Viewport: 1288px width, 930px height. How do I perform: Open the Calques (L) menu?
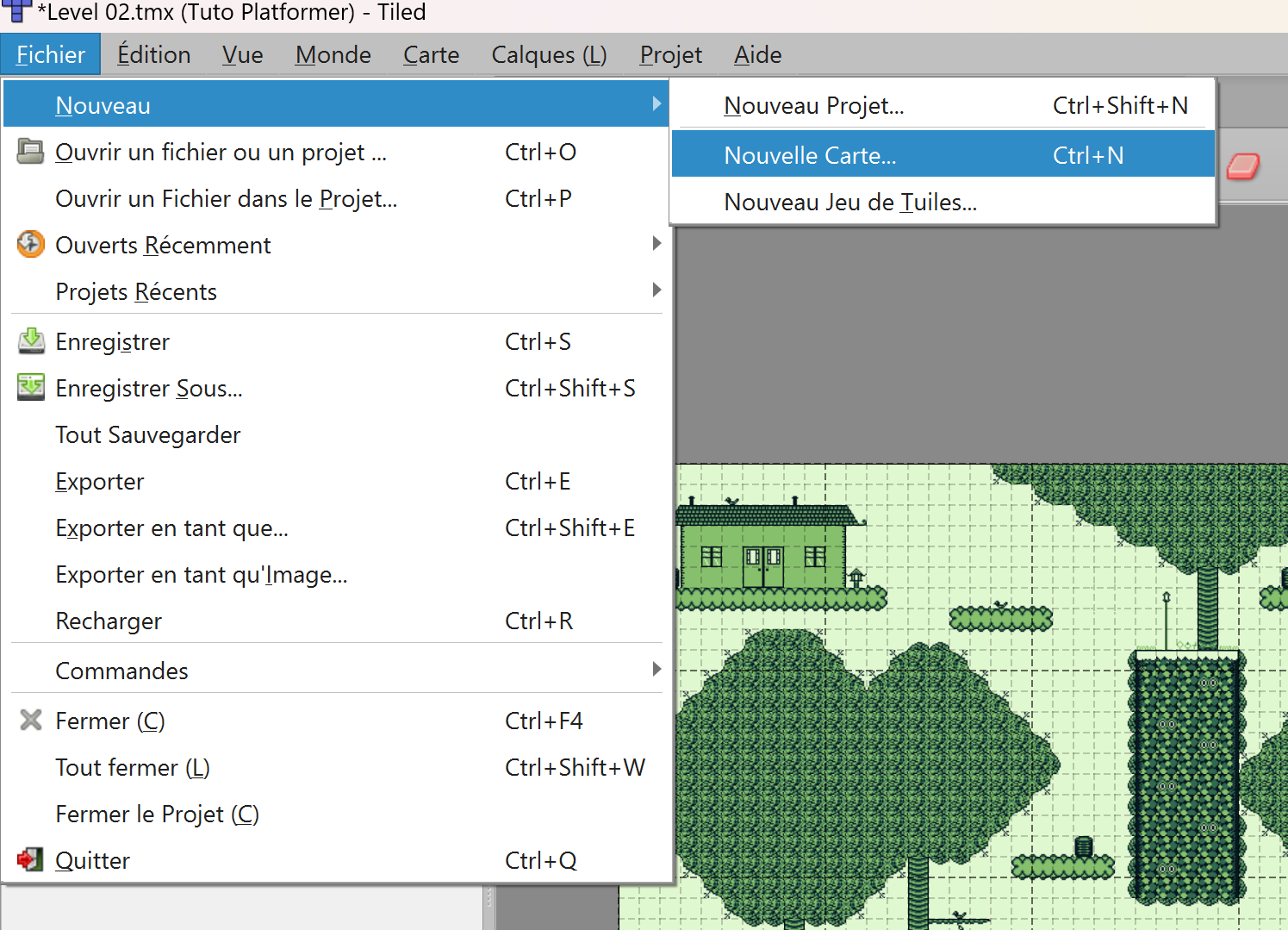coord(549,55)
